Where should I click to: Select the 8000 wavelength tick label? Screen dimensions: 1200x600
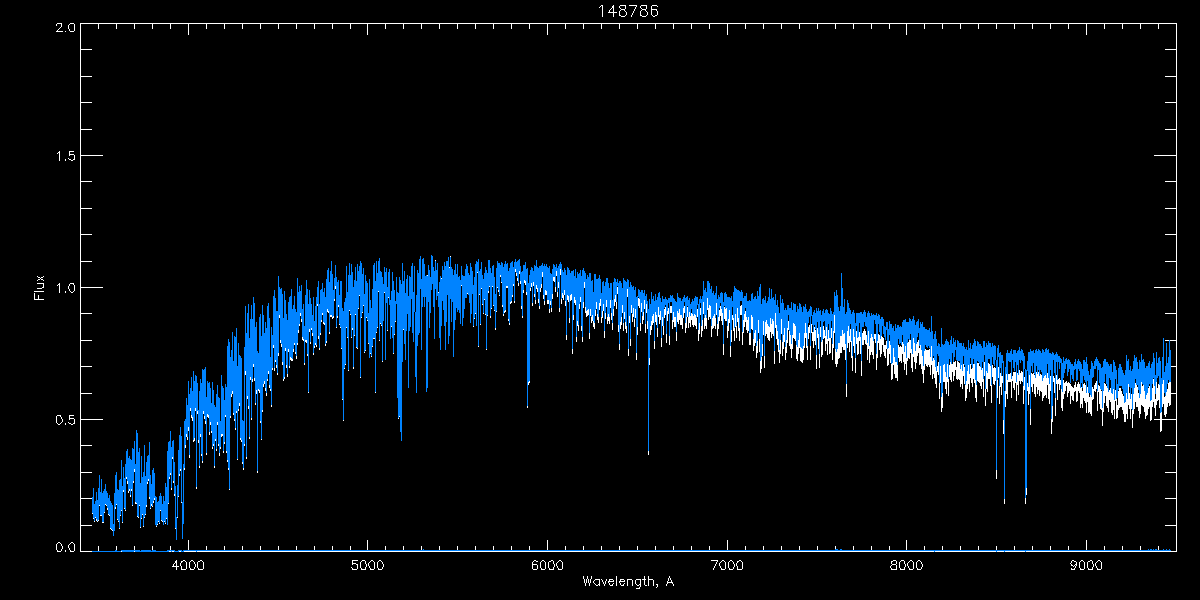(x=907, y=564)
